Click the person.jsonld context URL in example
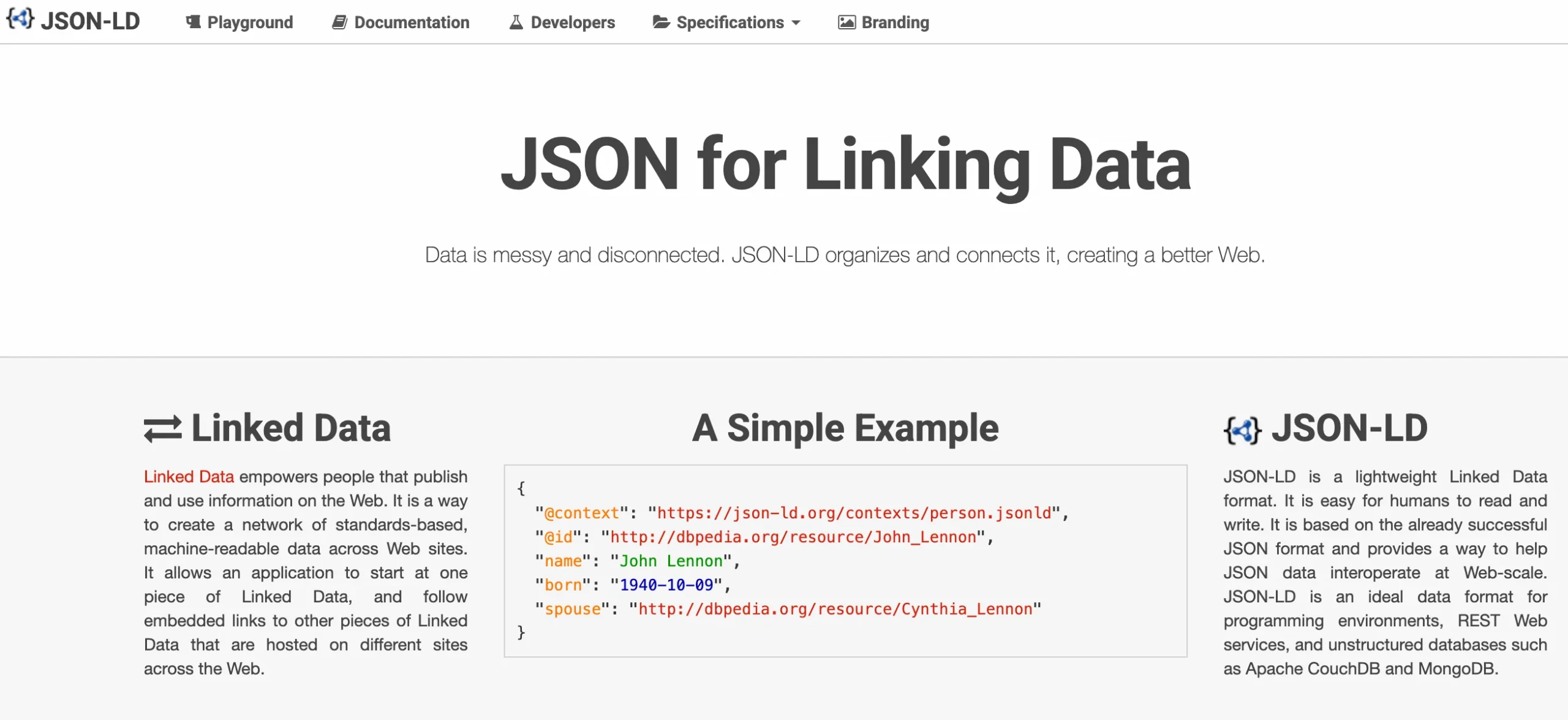Image resolution: width=1568 pixels, height=720 pixels. click(854, 513)
